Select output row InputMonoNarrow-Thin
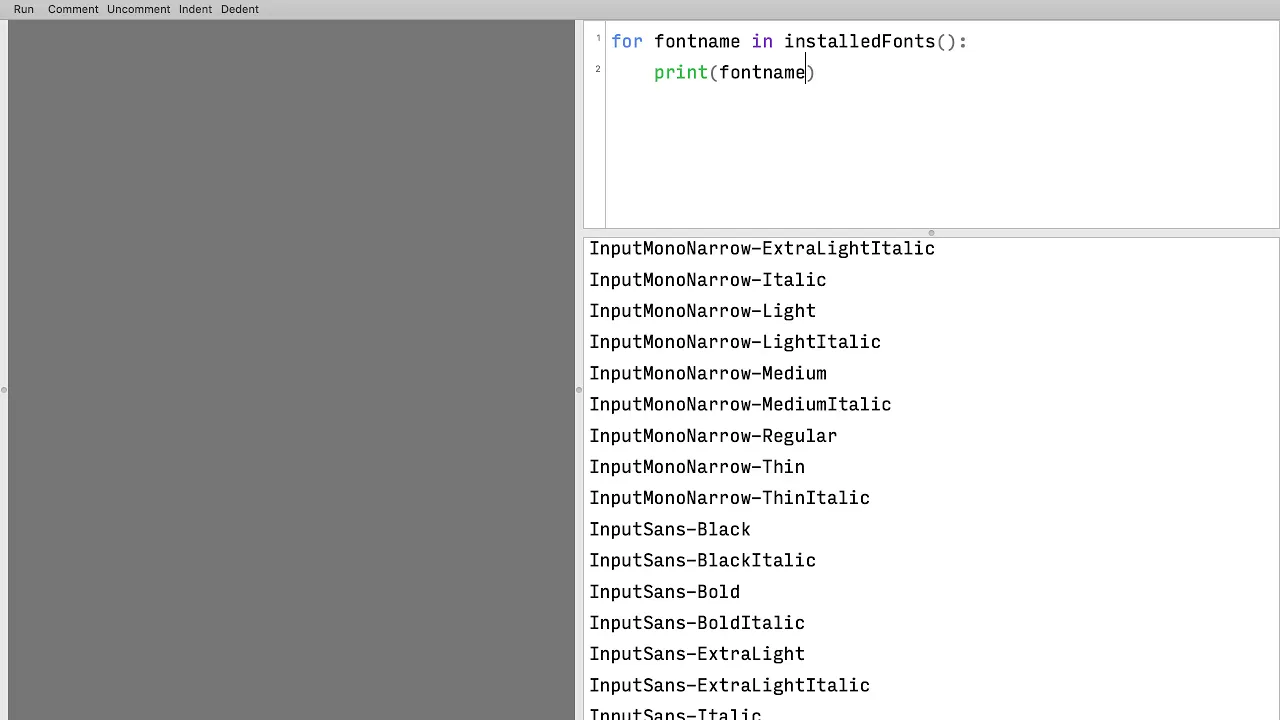Screen dimensions: 1280x720 [697, 467]
